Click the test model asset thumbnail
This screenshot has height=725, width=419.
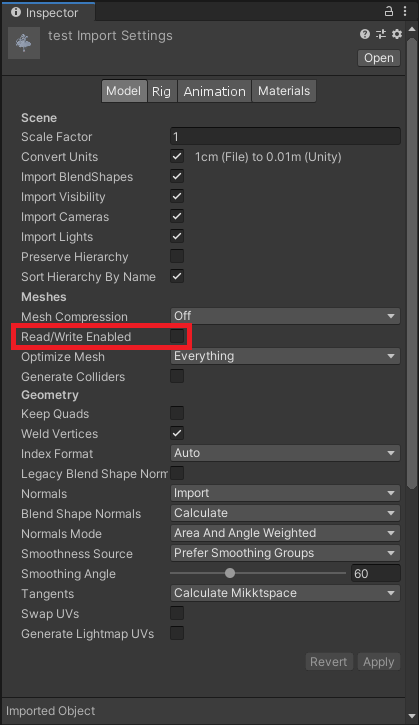[24, 43]
